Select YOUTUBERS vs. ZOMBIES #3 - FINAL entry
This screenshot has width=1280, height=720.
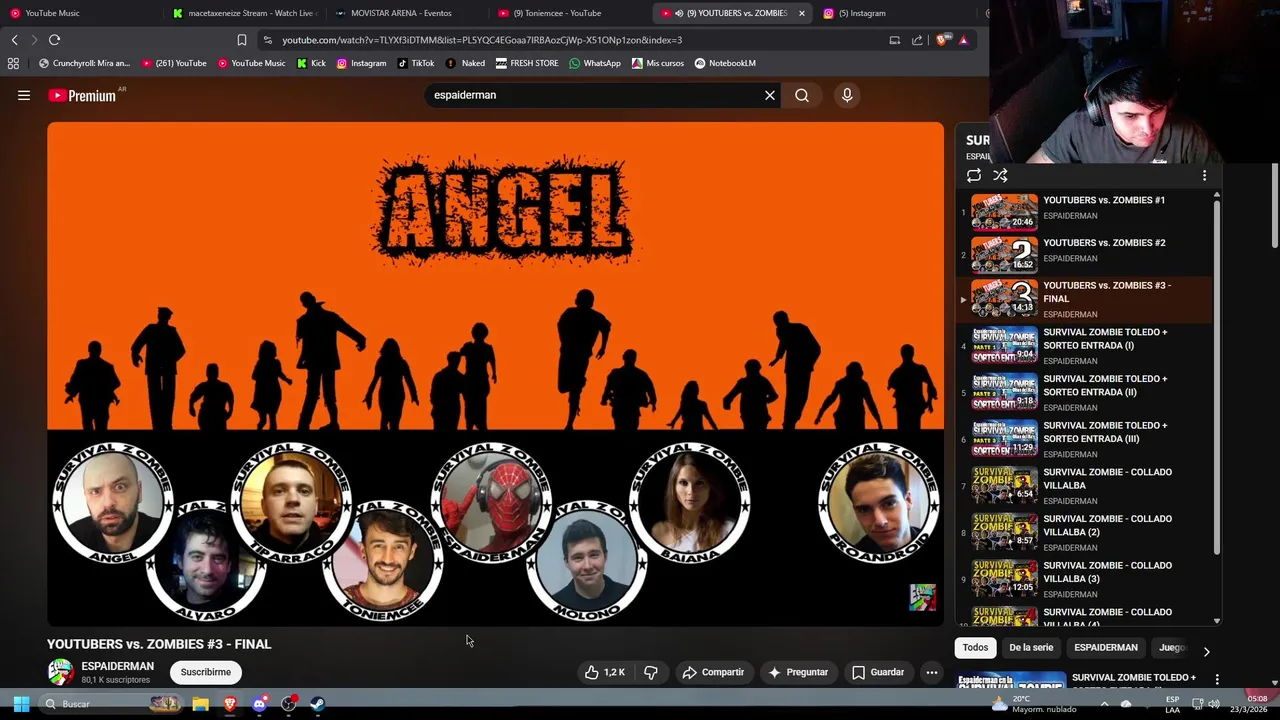coord(1085,299)
